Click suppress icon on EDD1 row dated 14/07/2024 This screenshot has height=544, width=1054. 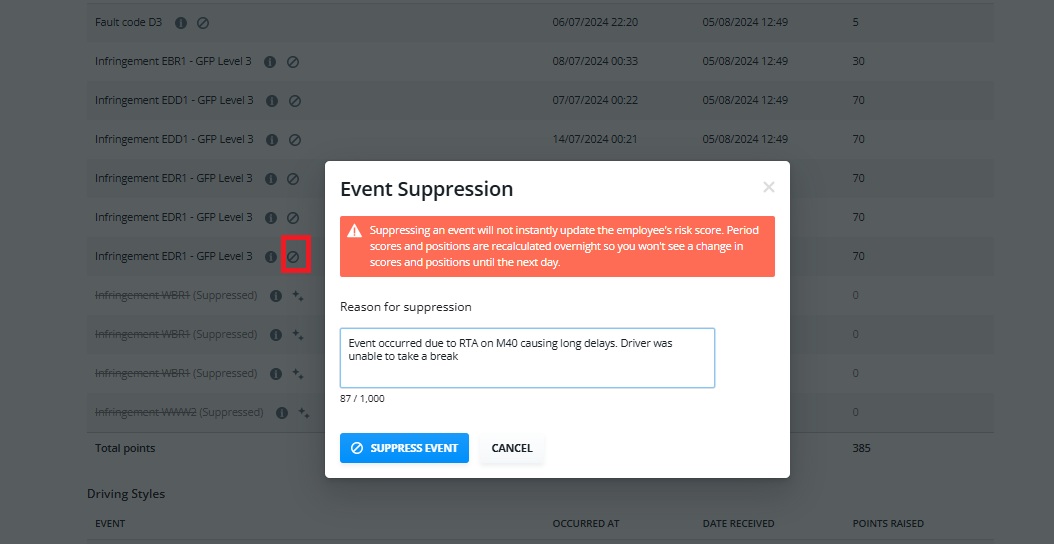(294, 139)
